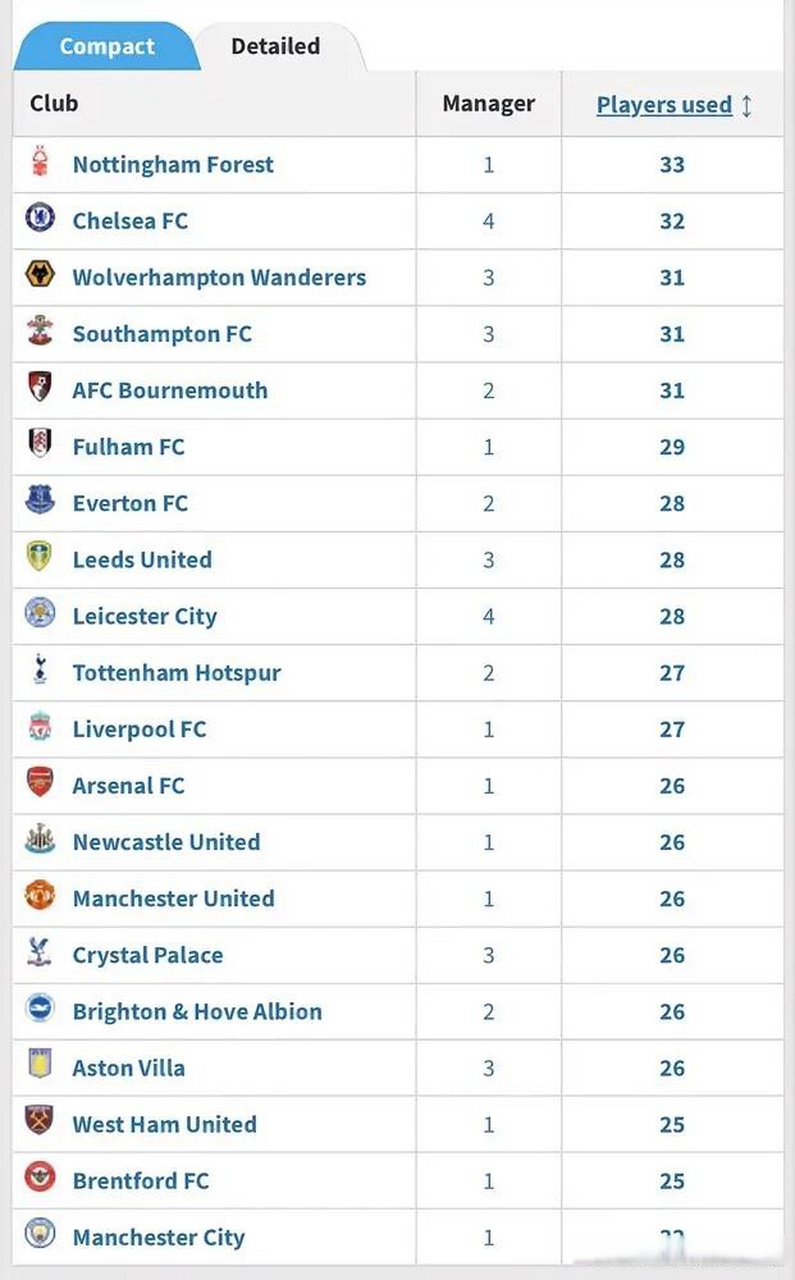Click the Arsenal FC cannon crest
The height and width of the screenshot is (1280, 795).
click(x=40, y=783)
